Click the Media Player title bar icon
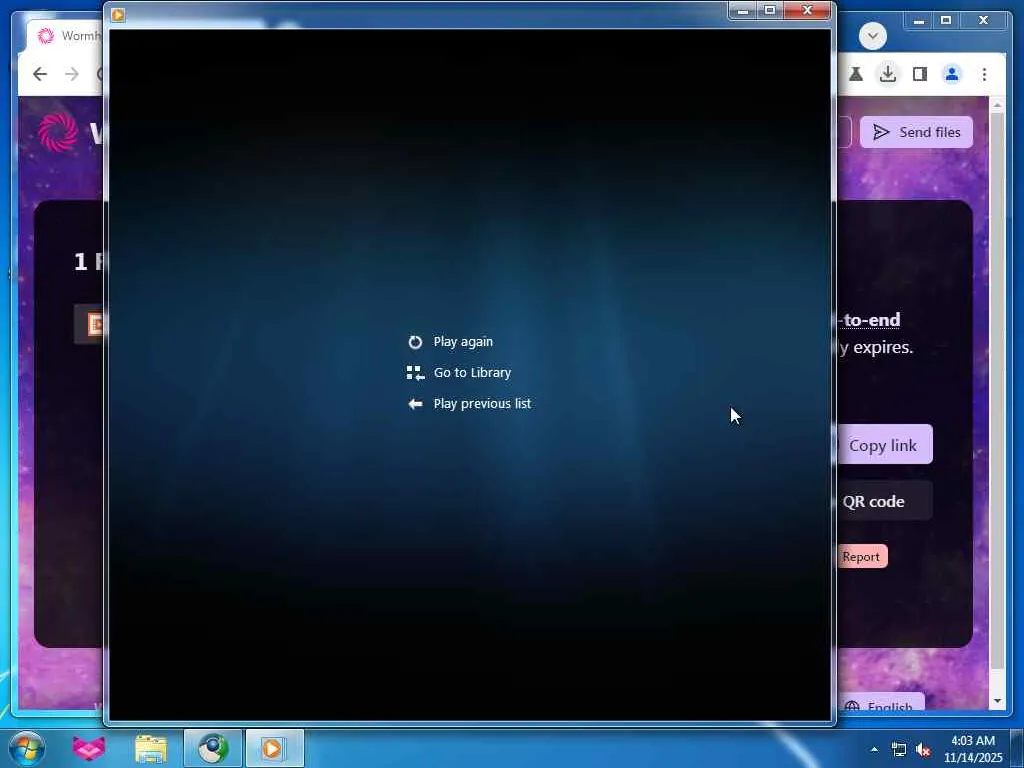The height and width of the screenshot is (768, 1024). pyautogui.click(x=118, y=14)
